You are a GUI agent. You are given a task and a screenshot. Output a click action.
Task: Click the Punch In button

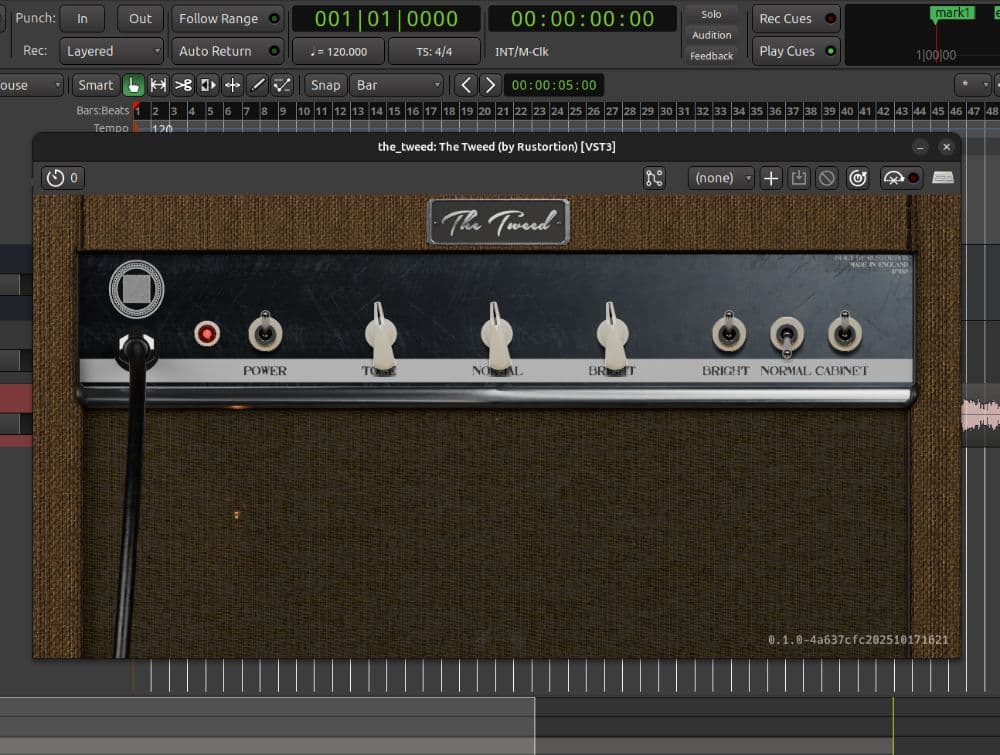pos(83,17)
